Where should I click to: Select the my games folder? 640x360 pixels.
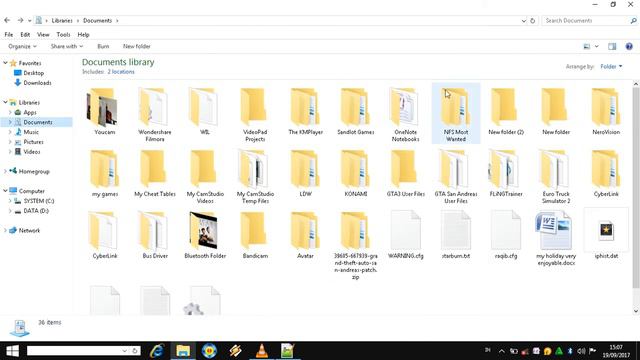pyautogui.click(x=104, y=173)
